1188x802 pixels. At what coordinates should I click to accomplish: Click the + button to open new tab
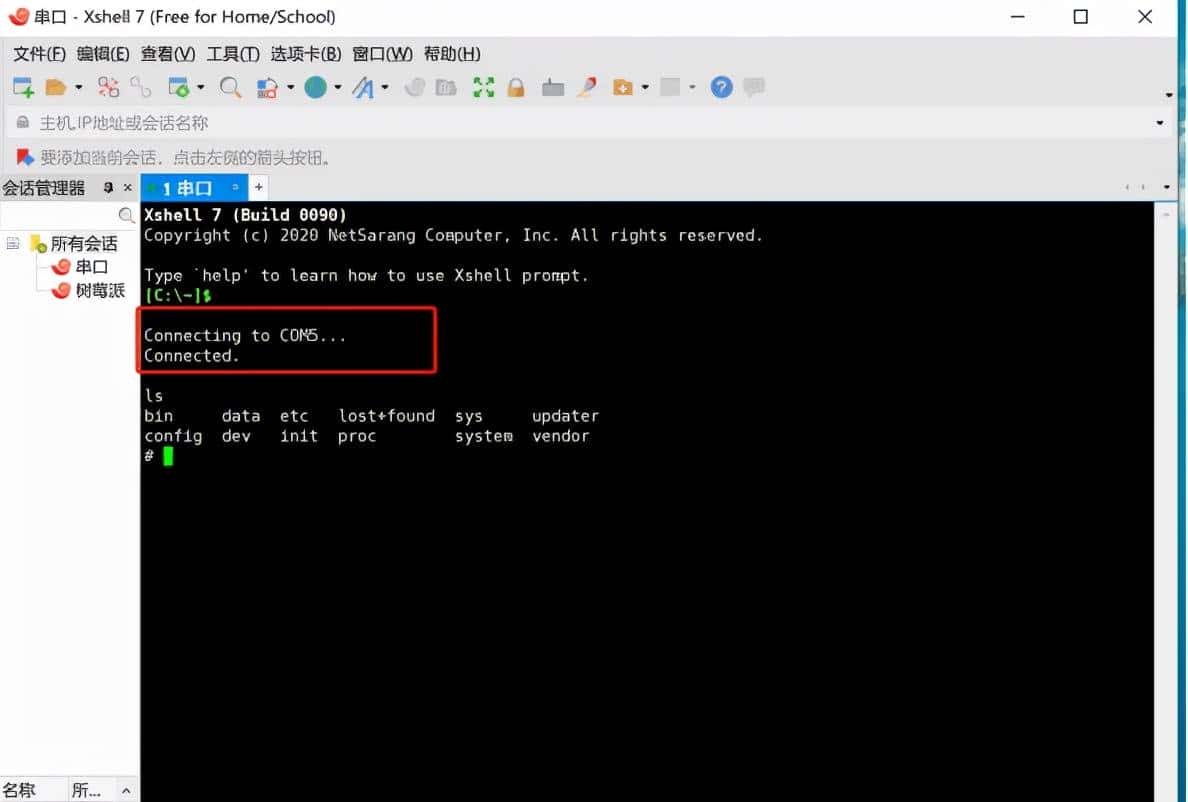tap(258, 187)
